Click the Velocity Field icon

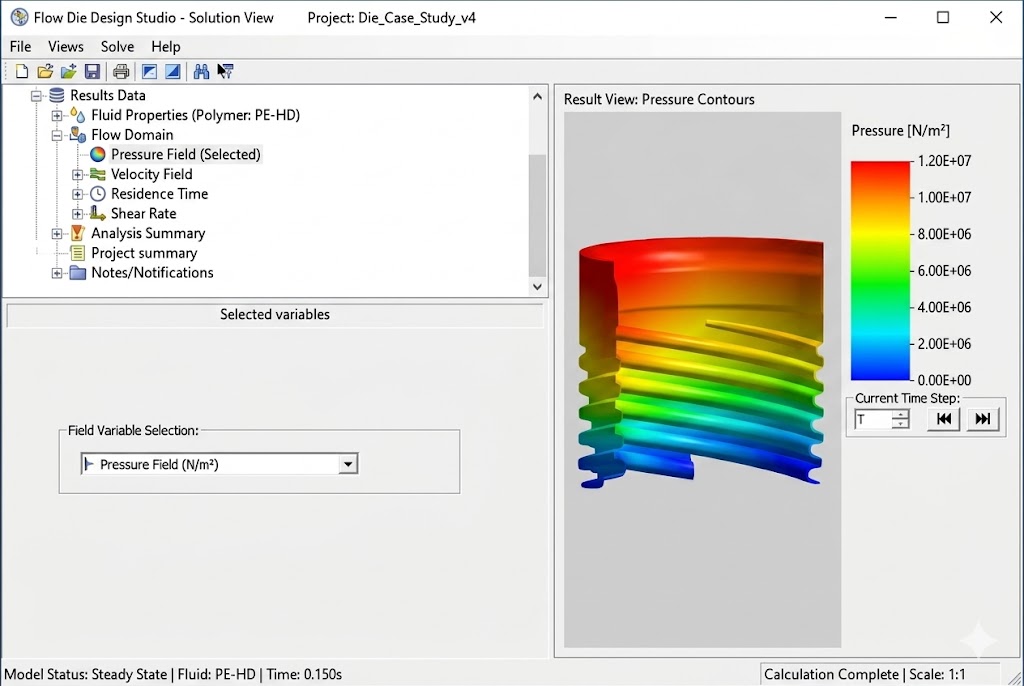coord(97,174)
